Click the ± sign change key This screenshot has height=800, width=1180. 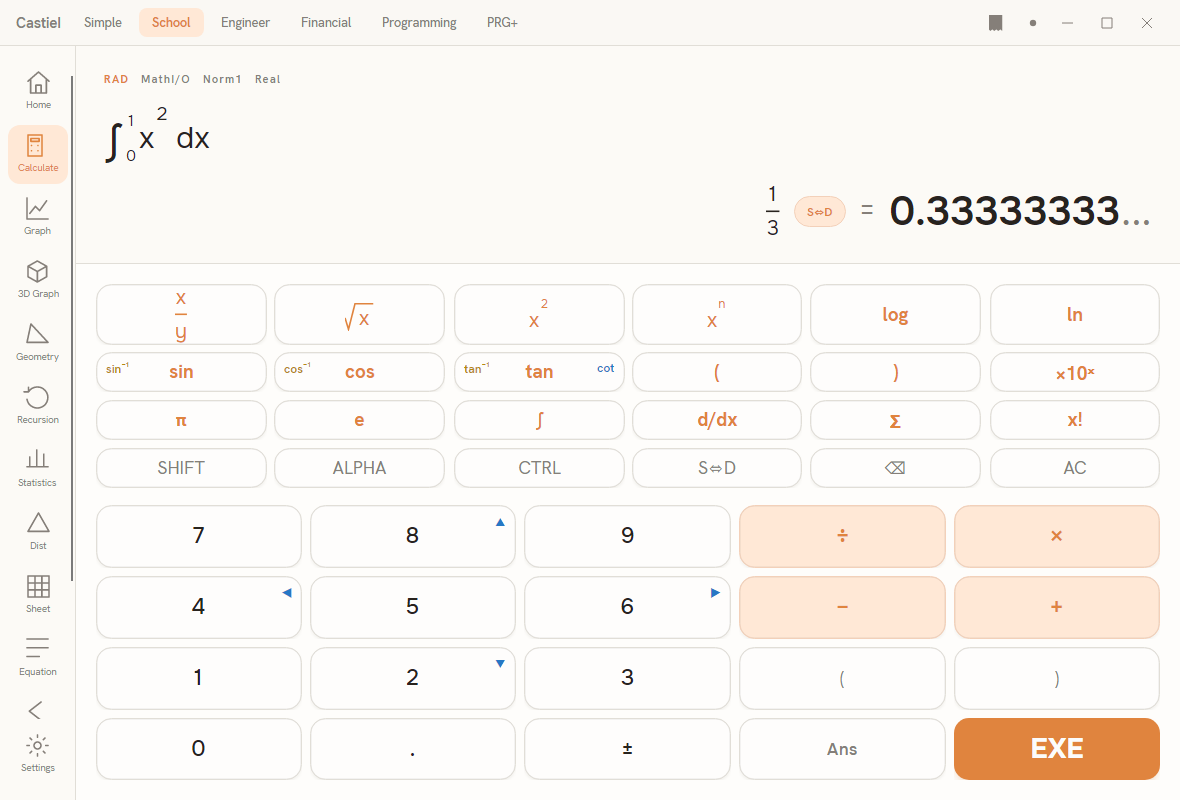tap(627, 749)
